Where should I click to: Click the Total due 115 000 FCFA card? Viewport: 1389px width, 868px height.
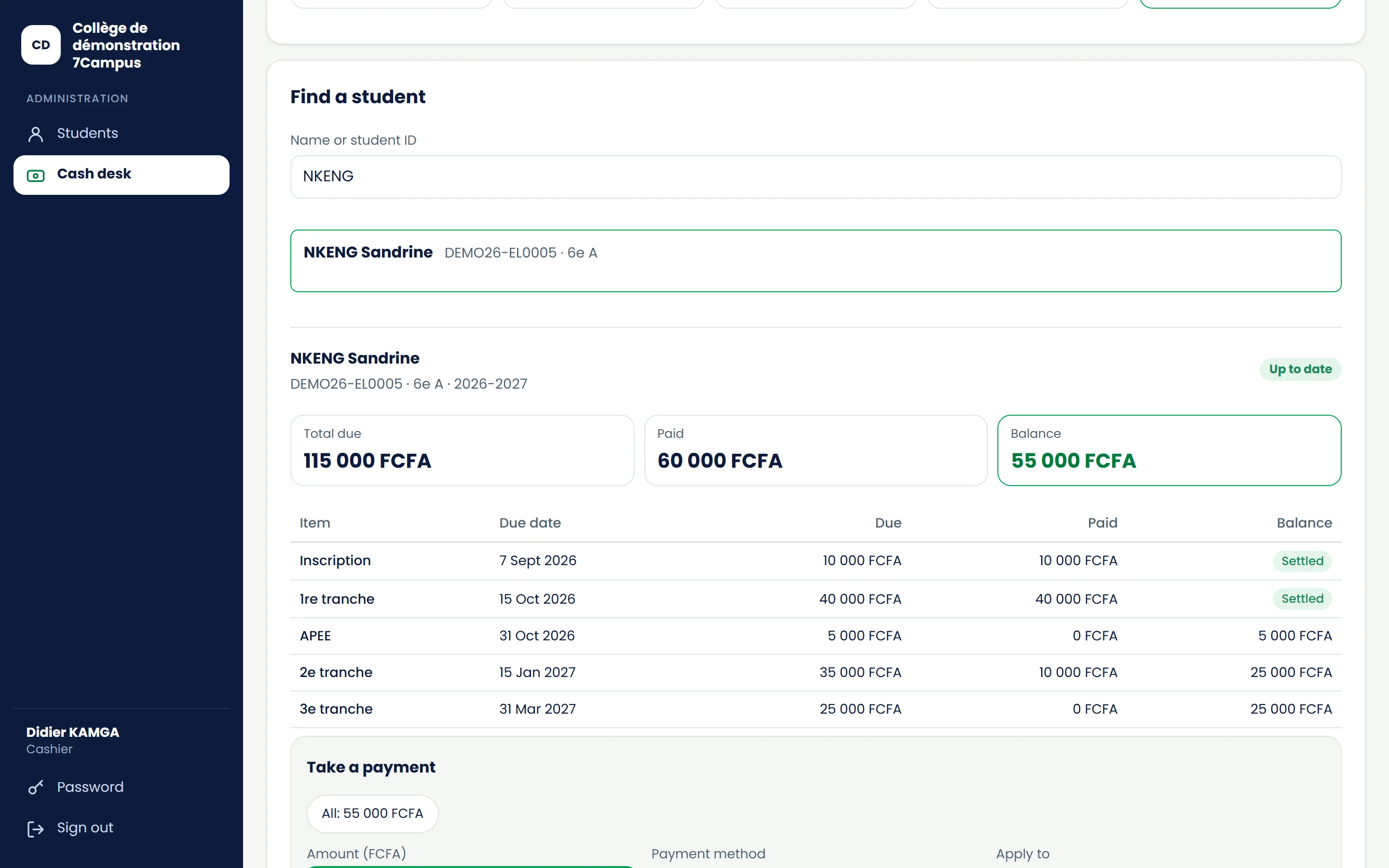click(462, 450)
